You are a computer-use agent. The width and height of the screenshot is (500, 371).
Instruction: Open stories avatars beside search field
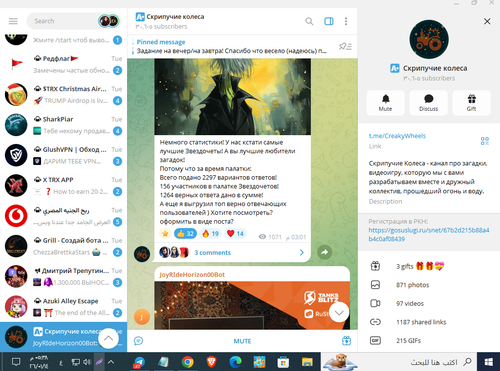pos(109,21)
